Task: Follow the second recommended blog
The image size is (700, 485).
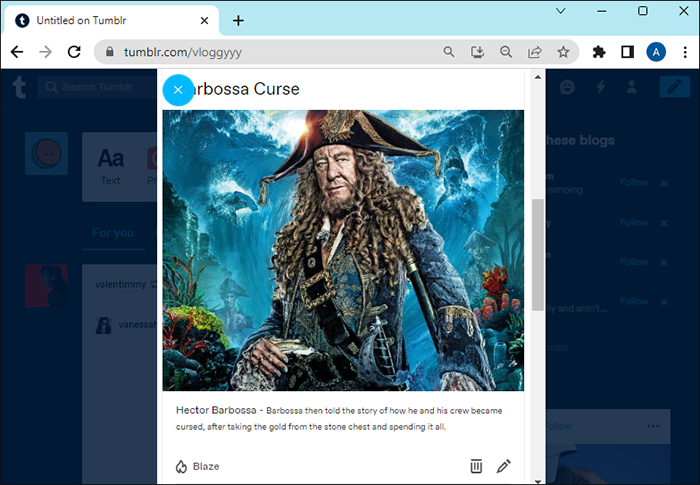Action: pos(634,222)
